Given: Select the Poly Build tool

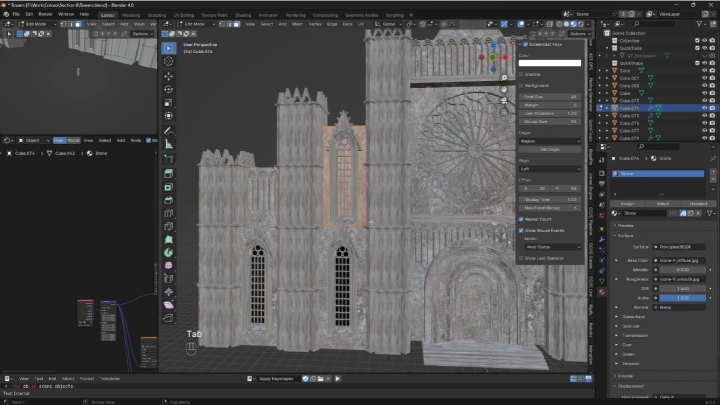Looking at the screenshot, I should point(169,239).
